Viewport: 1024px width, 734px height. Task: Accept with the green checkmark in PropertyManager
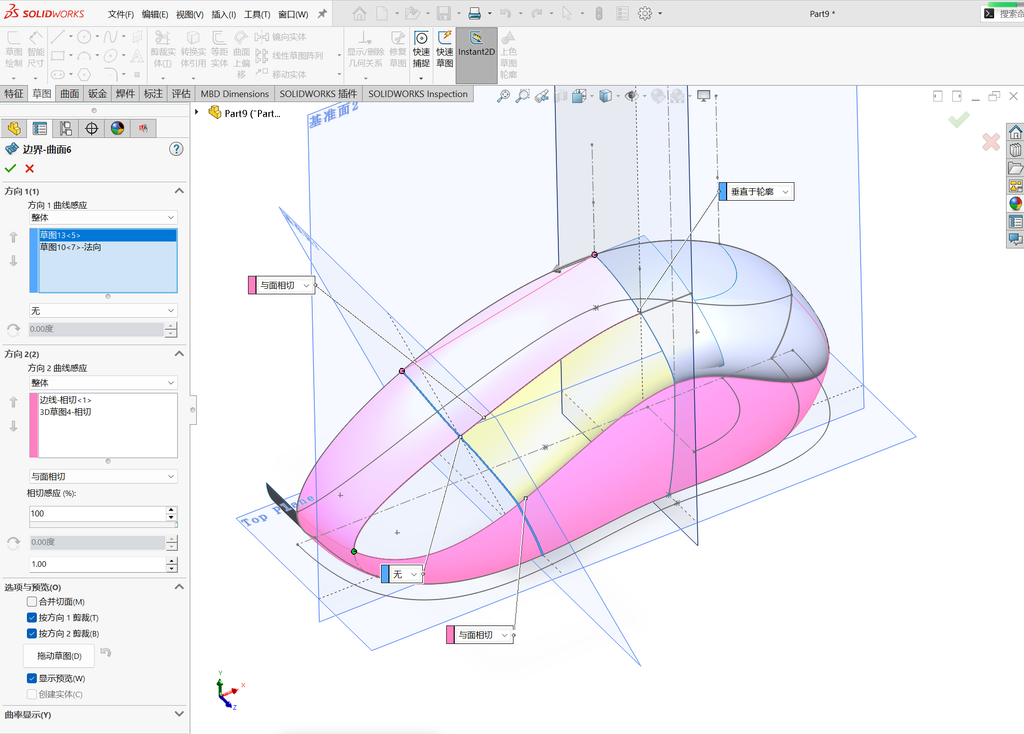pyautogui.click(x=10, y=168)
